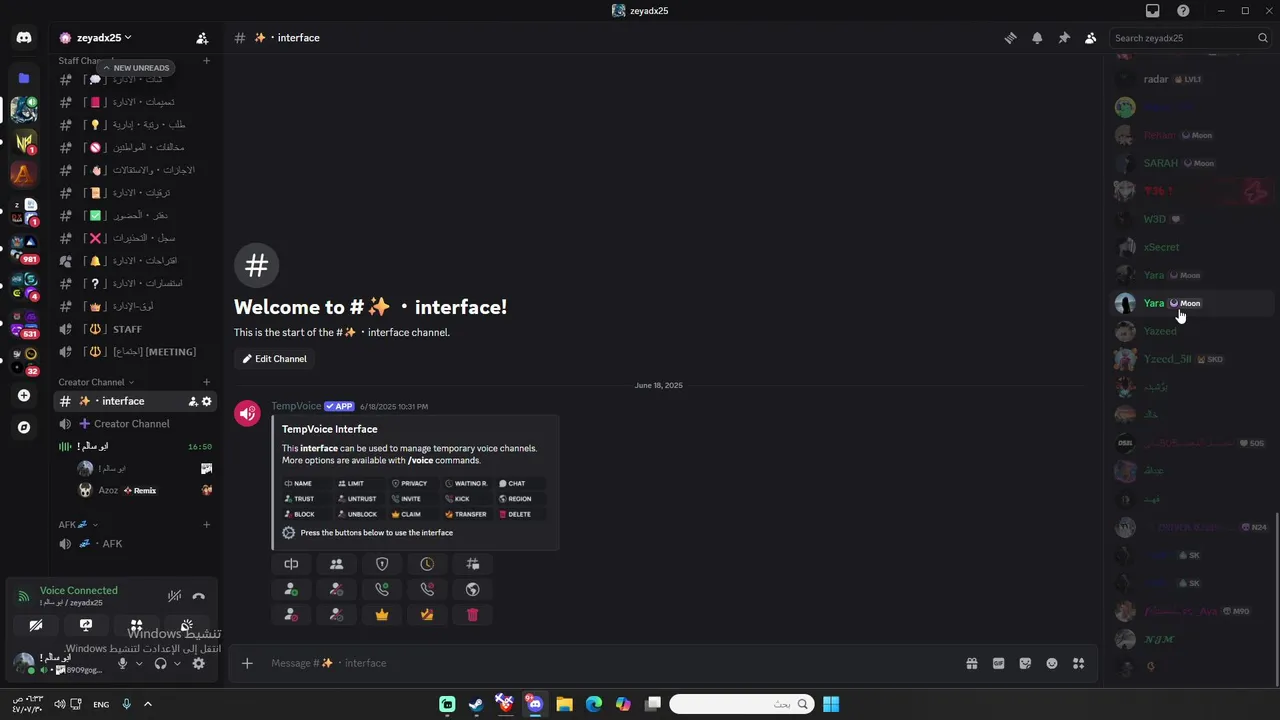The height and width of the screenshot is (720, 1280).
Task: Click the TempVoice kick phone button
Action: (x=427, y=590)
